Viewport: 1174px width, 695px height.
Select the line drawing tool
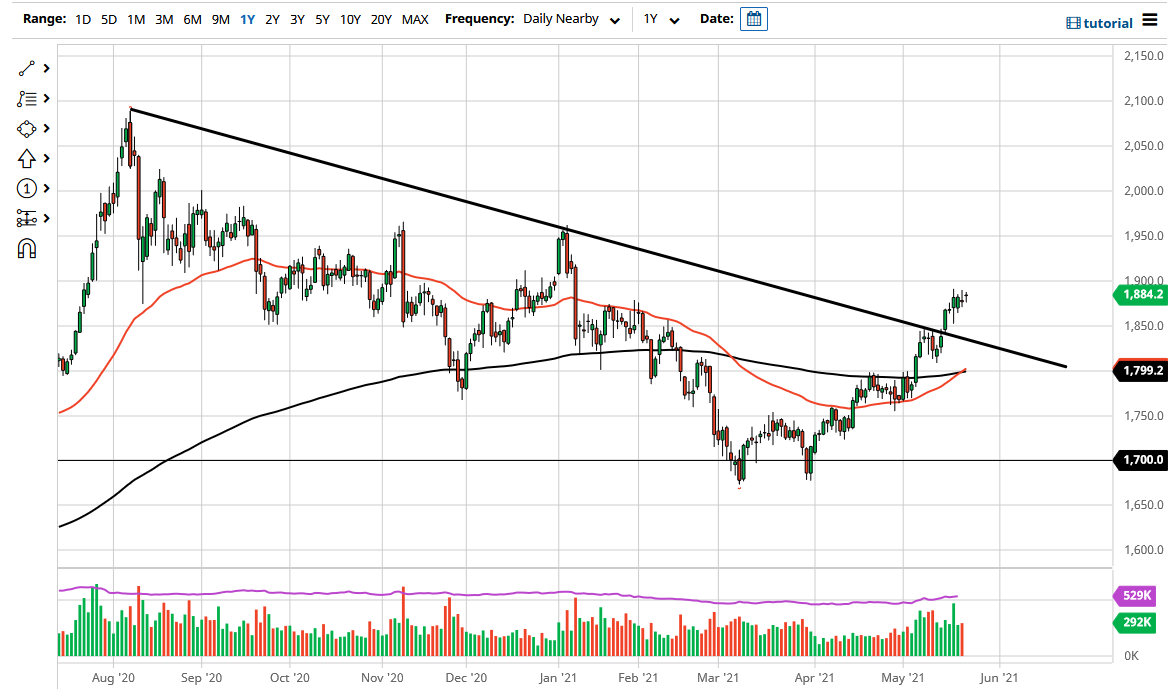tap(26, 68)
